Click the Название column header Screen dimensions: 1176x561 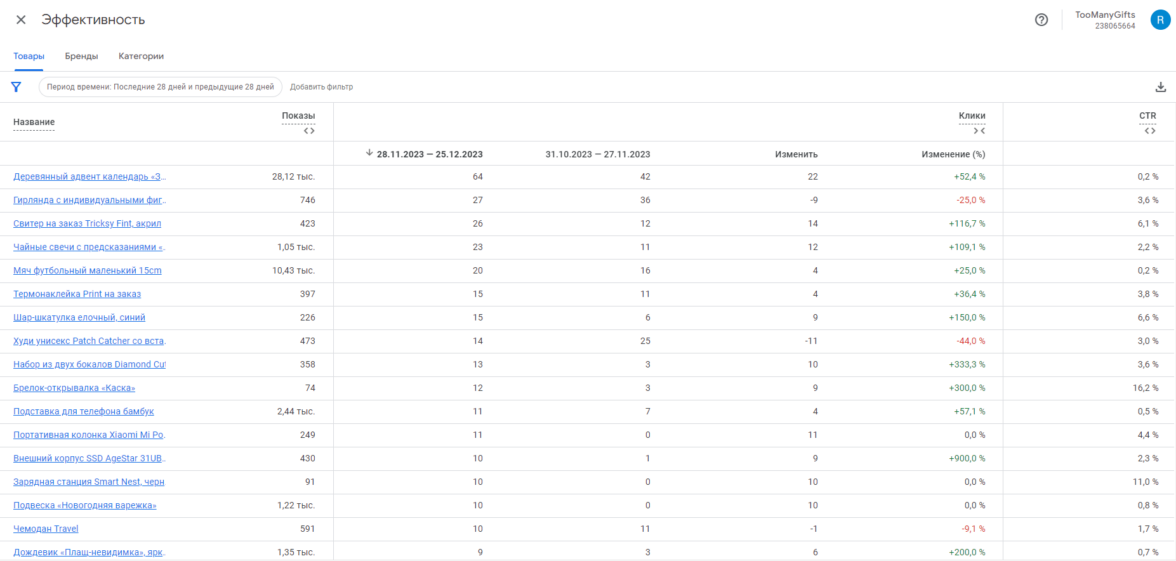coord(34,122)
